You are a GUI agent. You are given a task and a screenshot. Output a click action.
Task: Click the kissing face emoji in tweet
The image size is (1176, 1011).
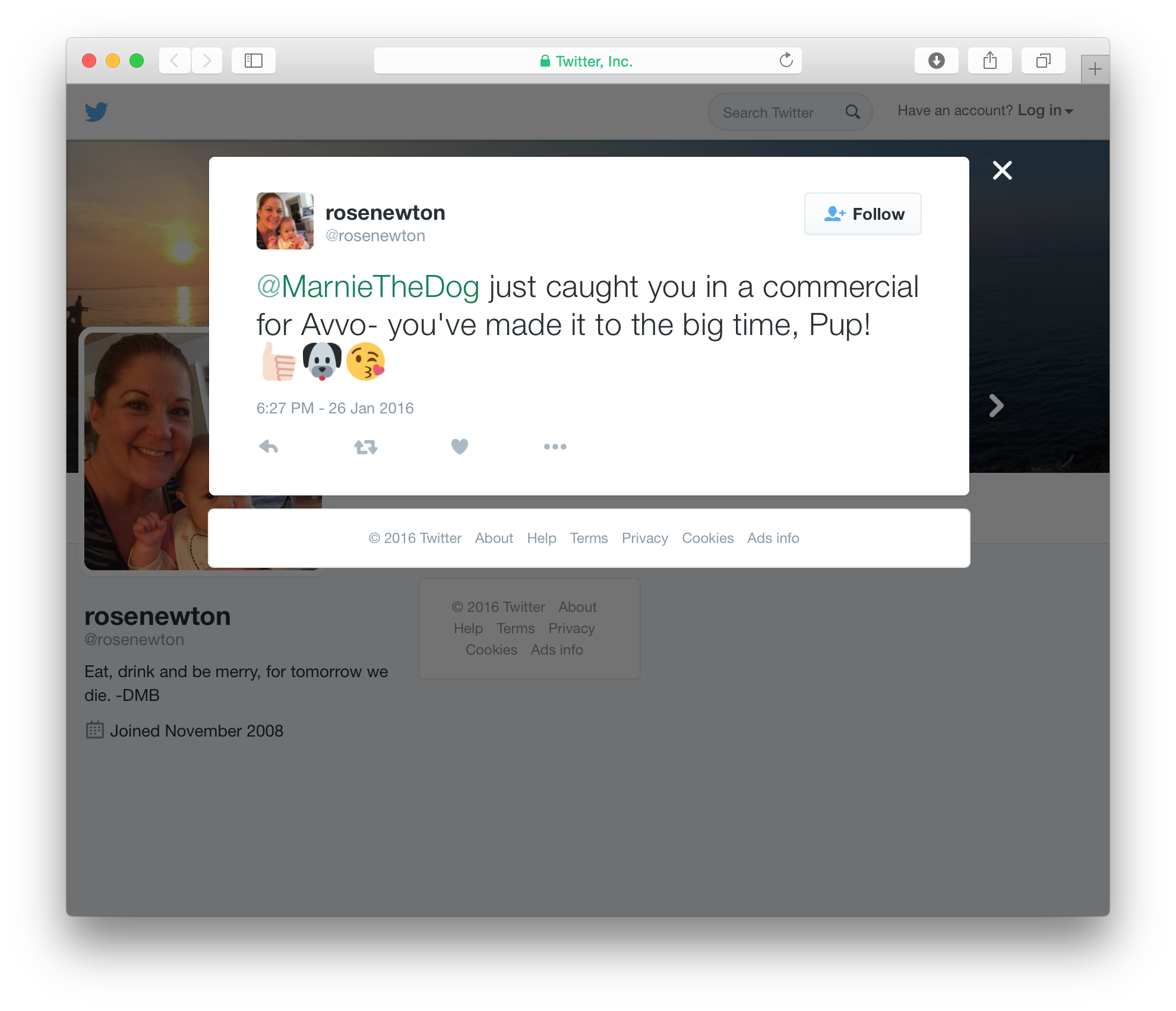[366, 362]
